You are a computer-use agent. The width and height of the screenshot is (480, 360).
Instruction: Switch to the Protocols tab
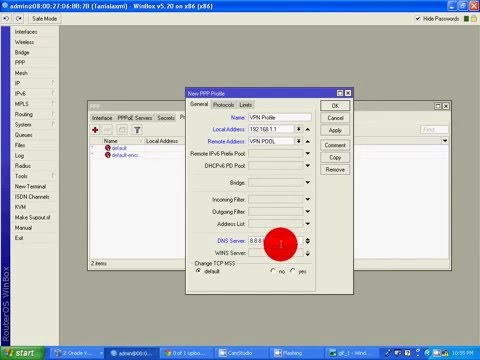pos(223,105)
